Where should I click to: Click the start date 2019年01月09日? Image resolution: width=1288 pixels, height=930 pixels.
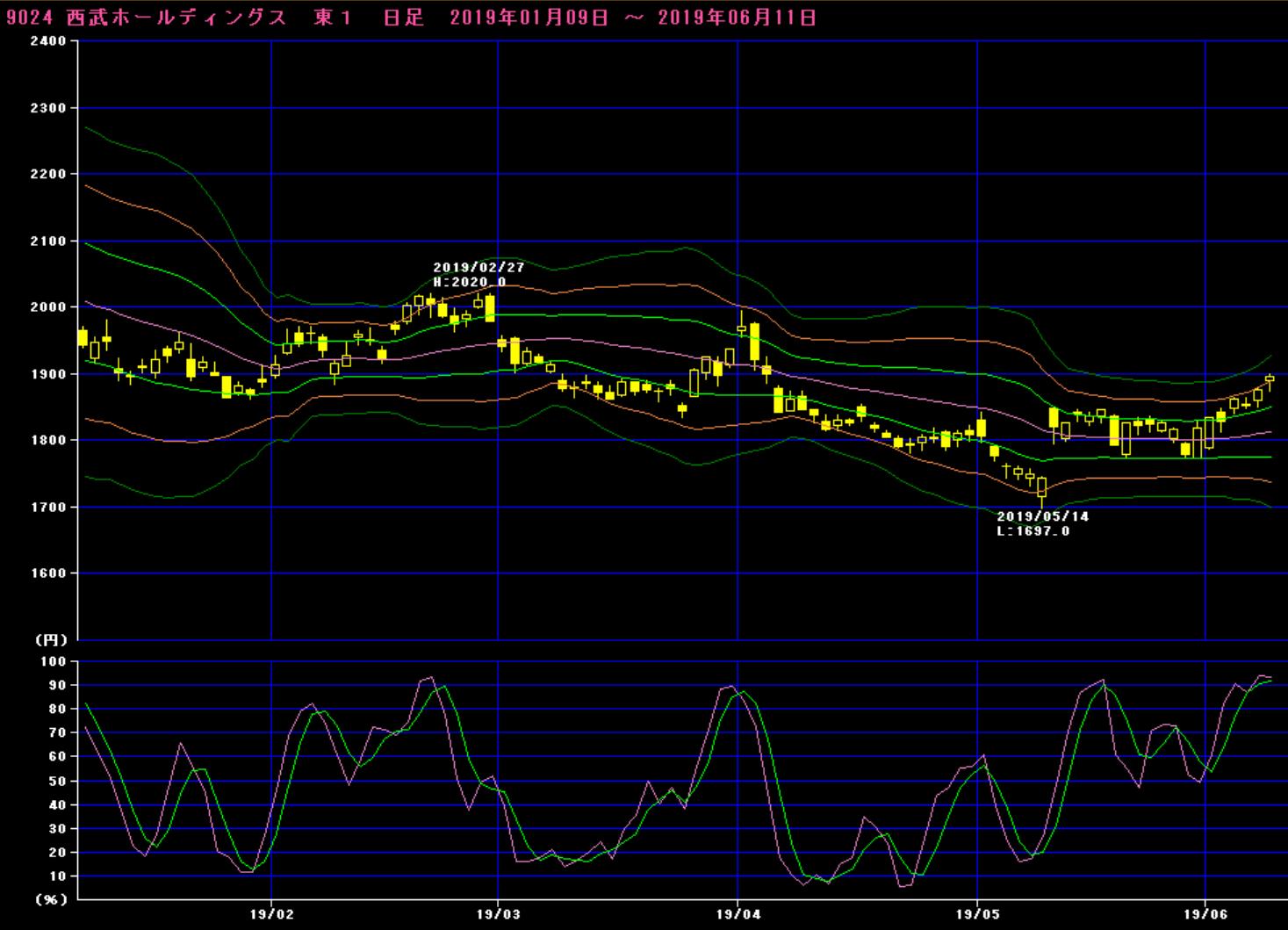tap(529, 18)
